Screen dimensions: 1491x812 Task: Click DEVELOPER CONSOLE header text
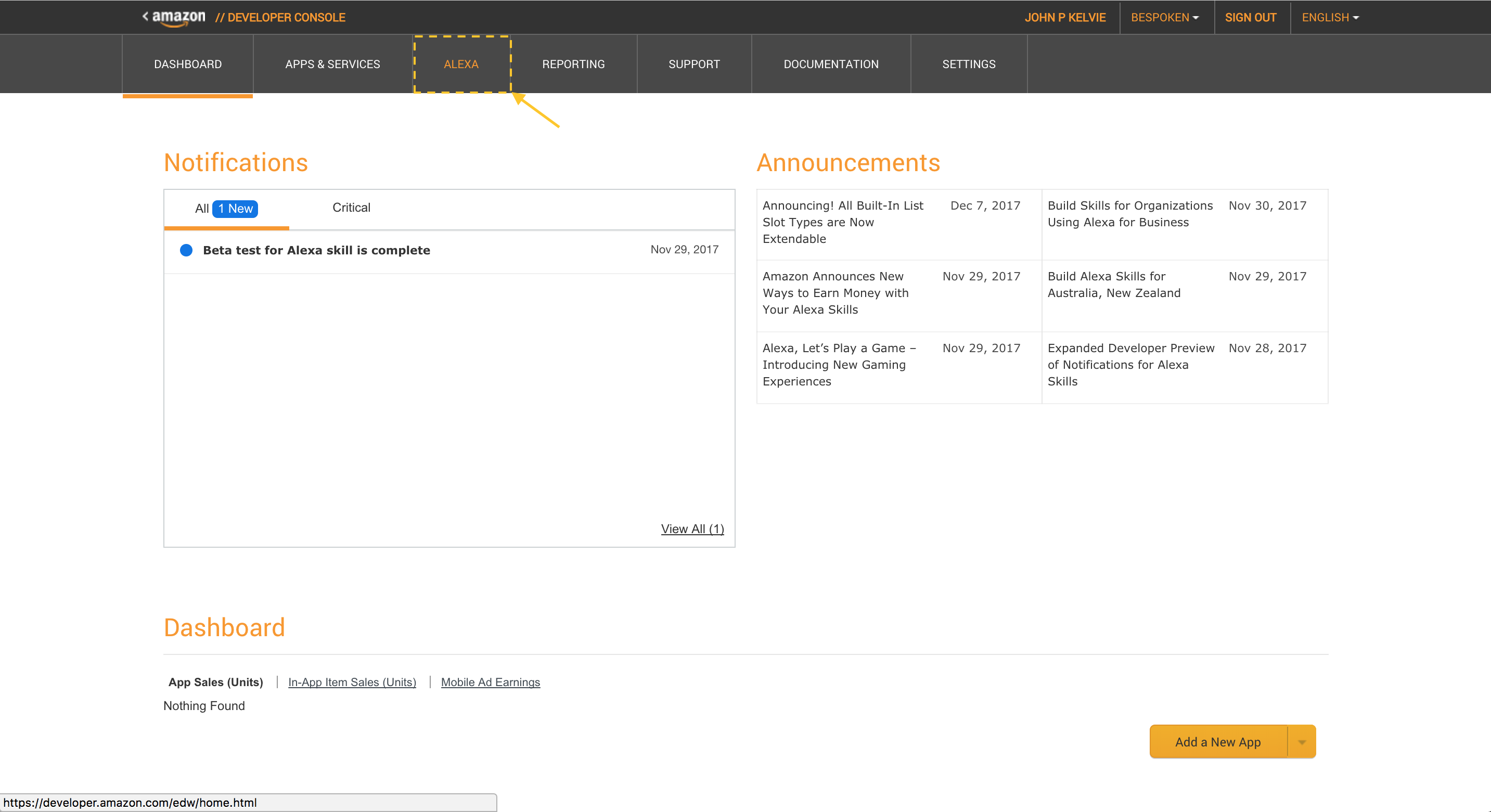[280, 17]
